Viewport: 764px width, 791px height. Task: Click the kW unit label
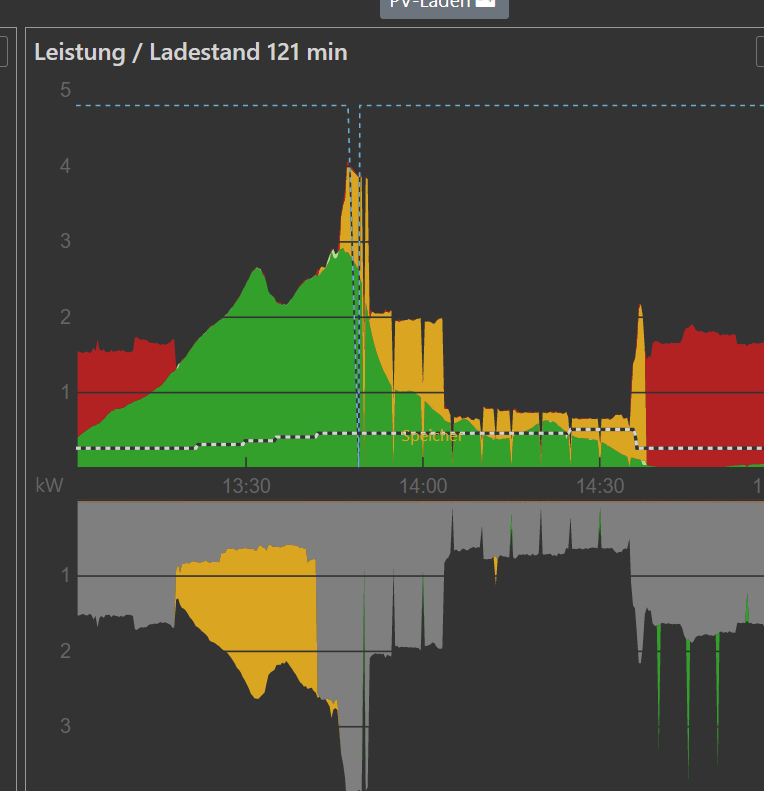pos(49,486)
